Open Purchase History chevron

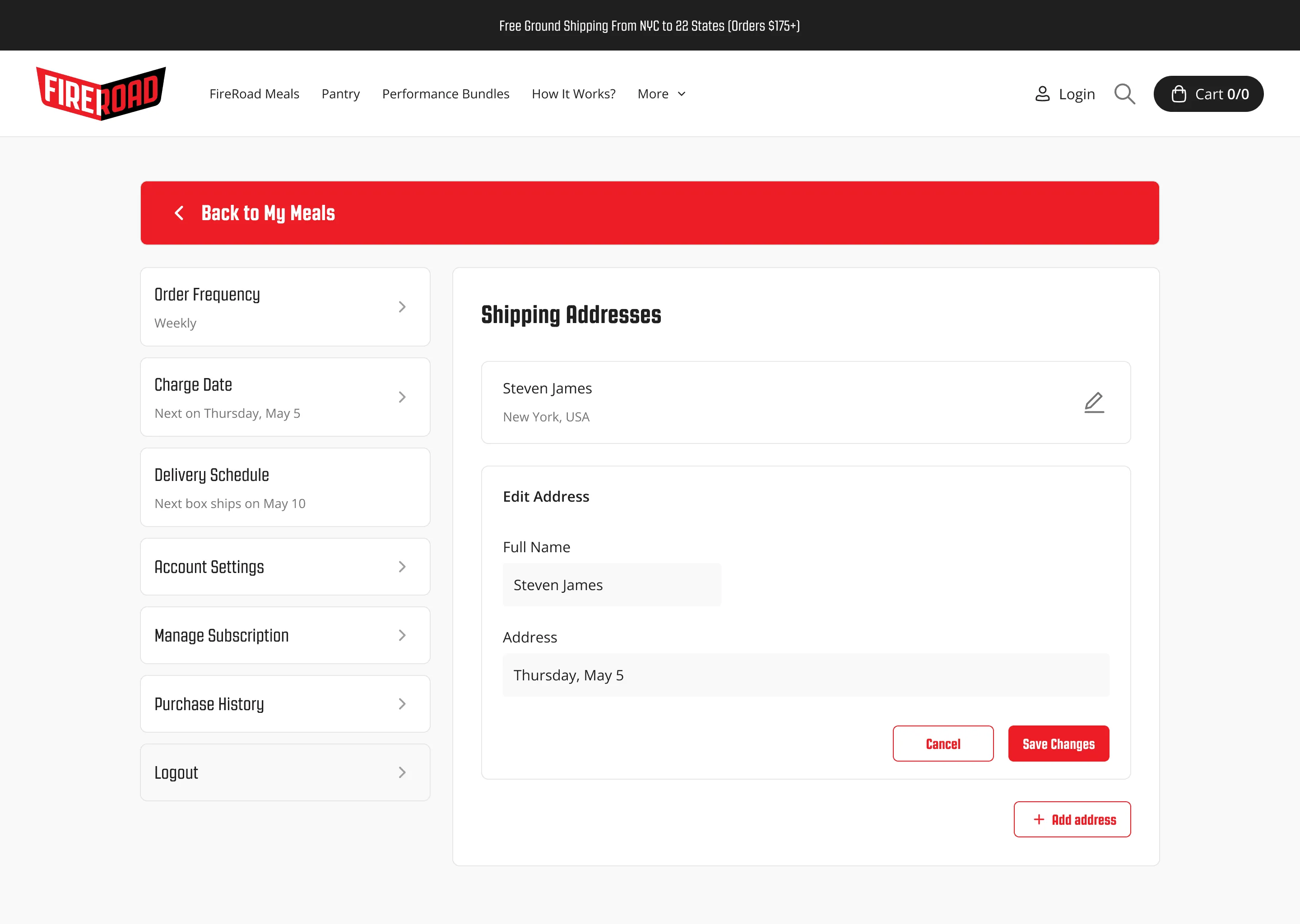tap(402, 704)
